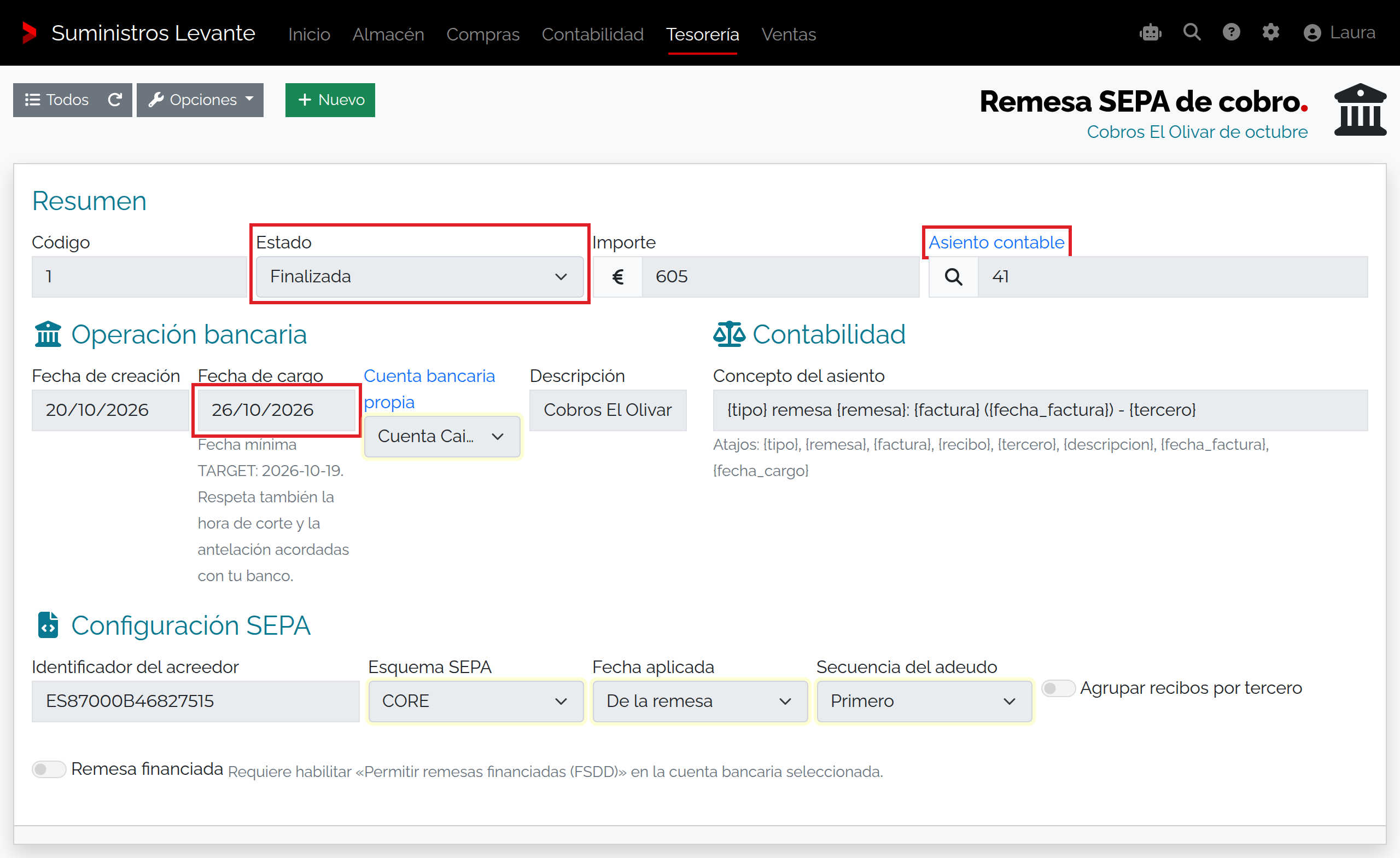Viewport: 1400px width, 858px height.
Task: Open Laura user account menu
Action: (x=1339, y=32)
